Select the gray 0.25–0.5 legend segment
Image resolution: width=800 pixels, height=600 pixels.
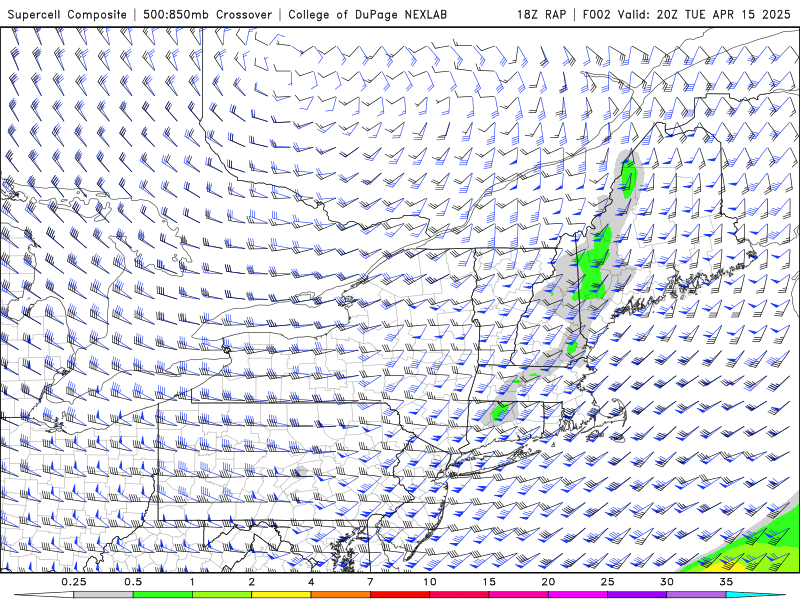point(103,595)
